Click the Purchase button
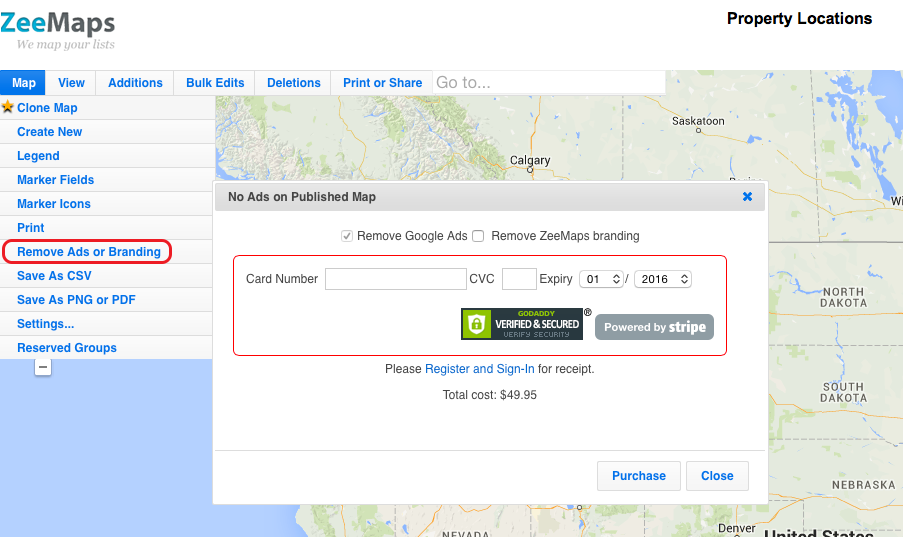This screenshot has width=903, height=537. [638, 476]
